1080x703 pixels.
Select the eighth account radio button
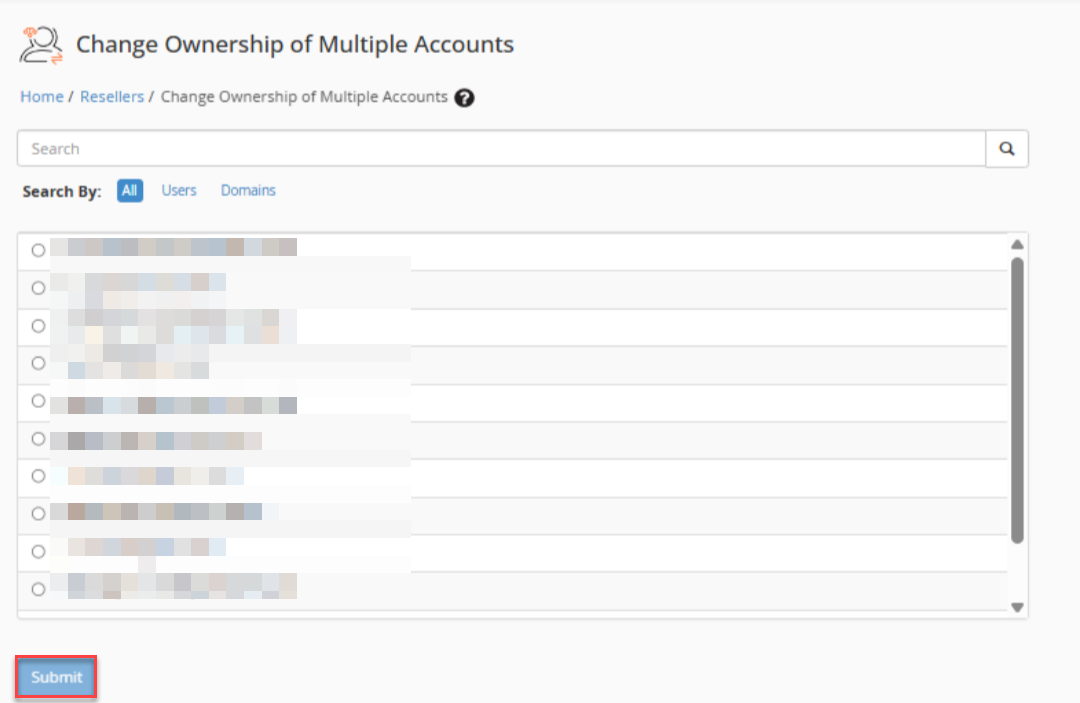click(39, 514)
